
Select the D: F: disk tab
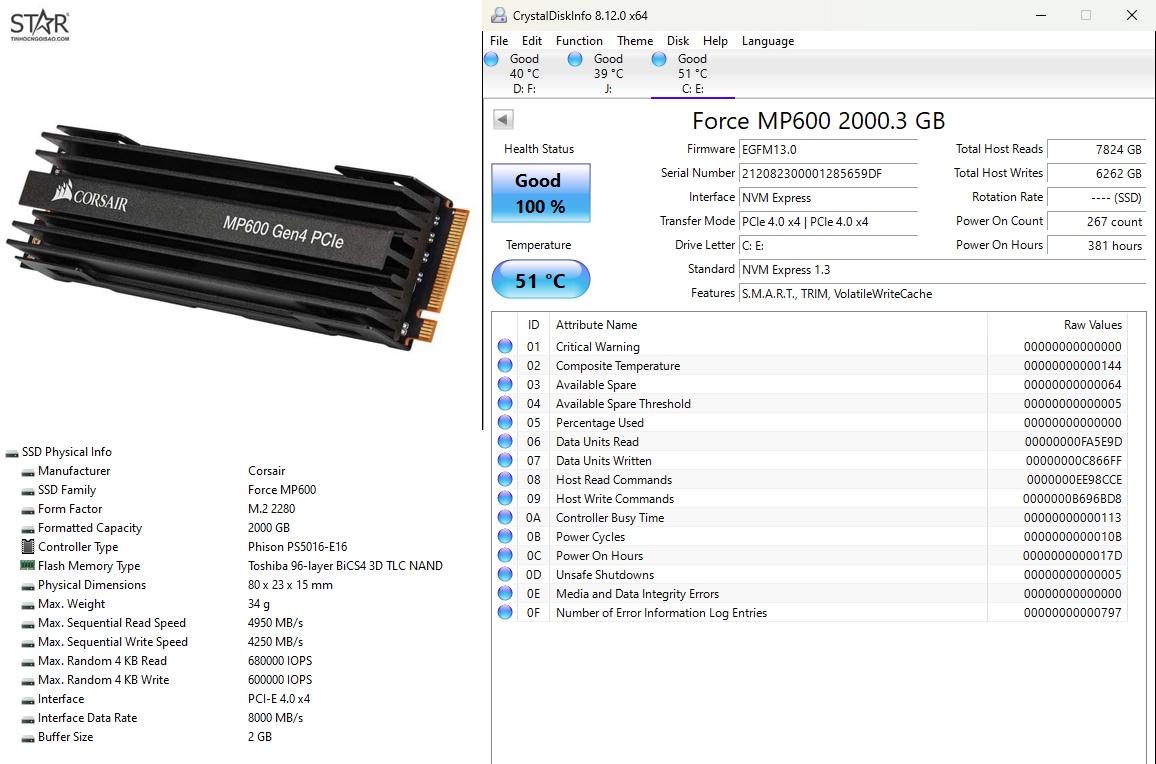click(524, 74)
